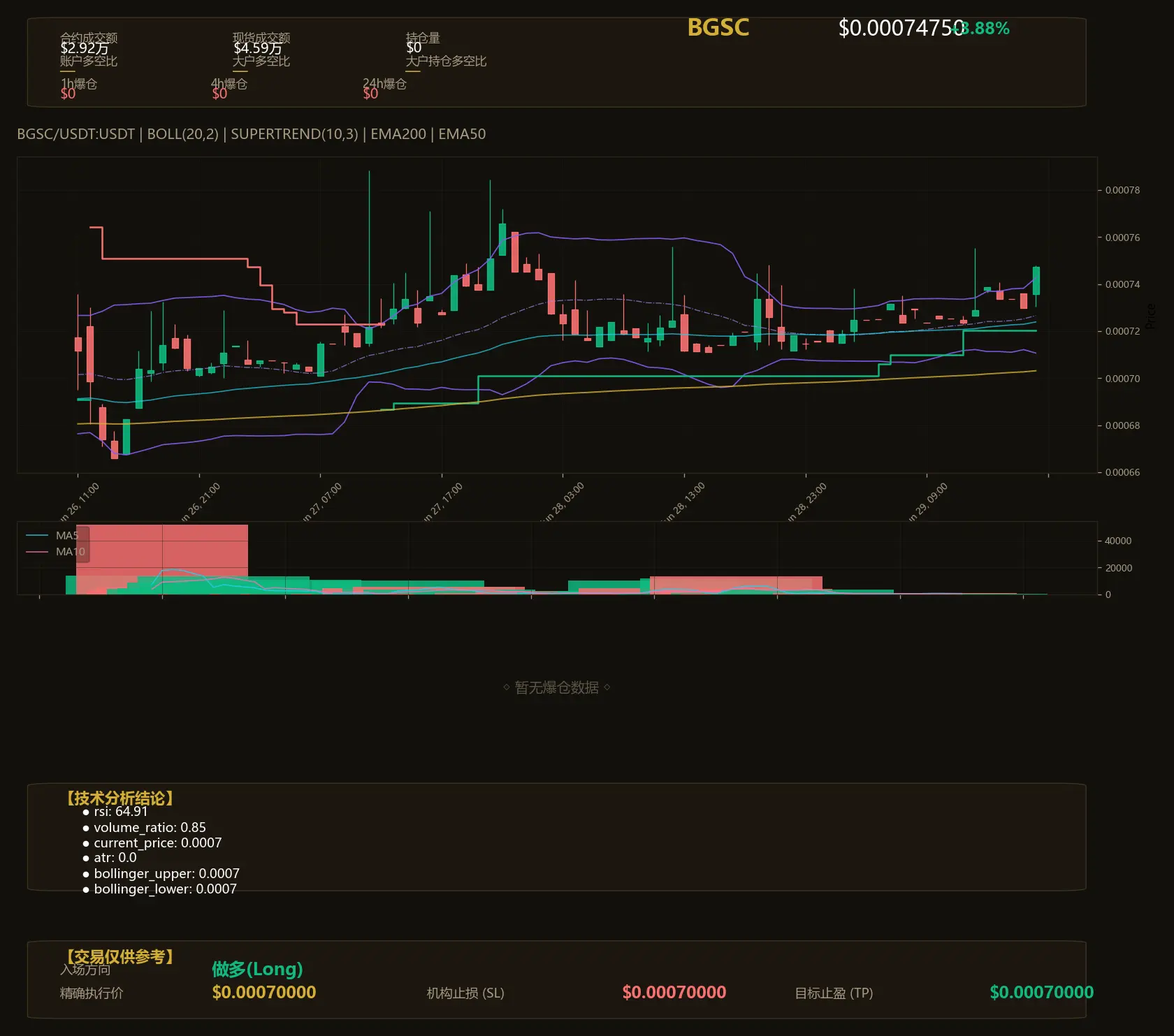Click the 28, 23:00 time axis label
This screenshot has width=1174, height=1036.
807,502
